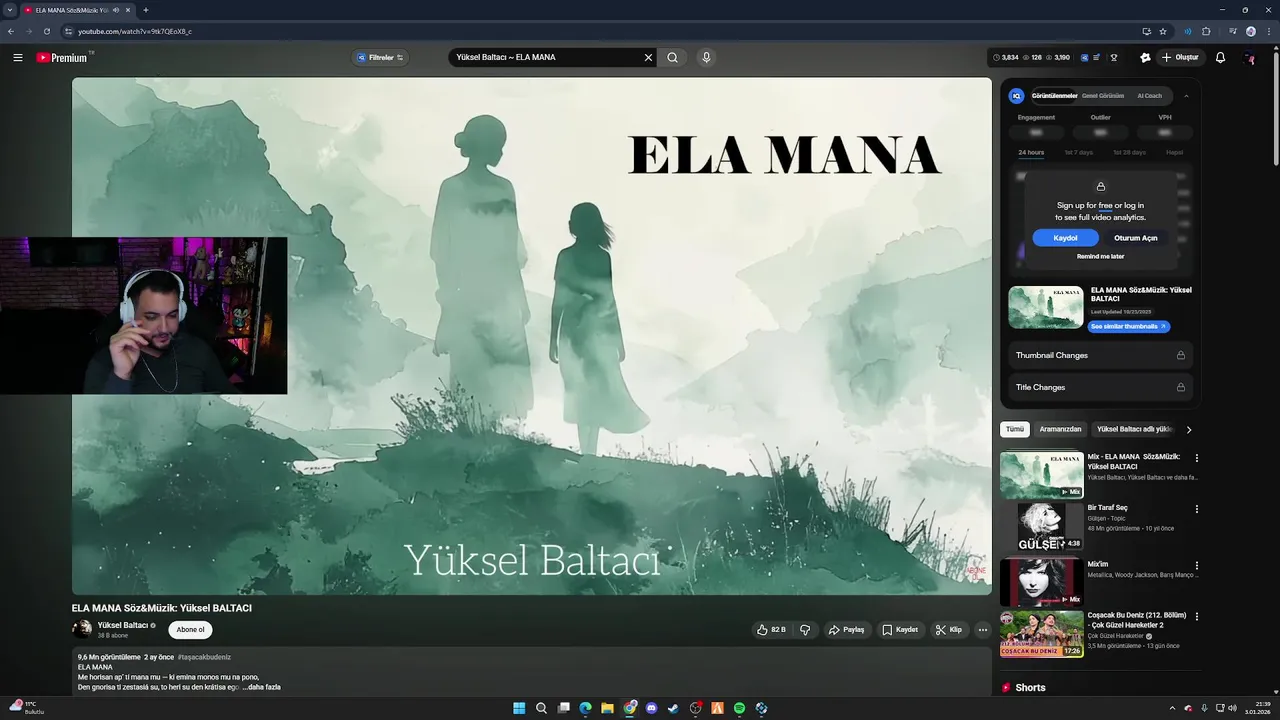This screenshot has height=720, width=1280.
Task: Like the video with thumbs up
Action: coord(771,630)
